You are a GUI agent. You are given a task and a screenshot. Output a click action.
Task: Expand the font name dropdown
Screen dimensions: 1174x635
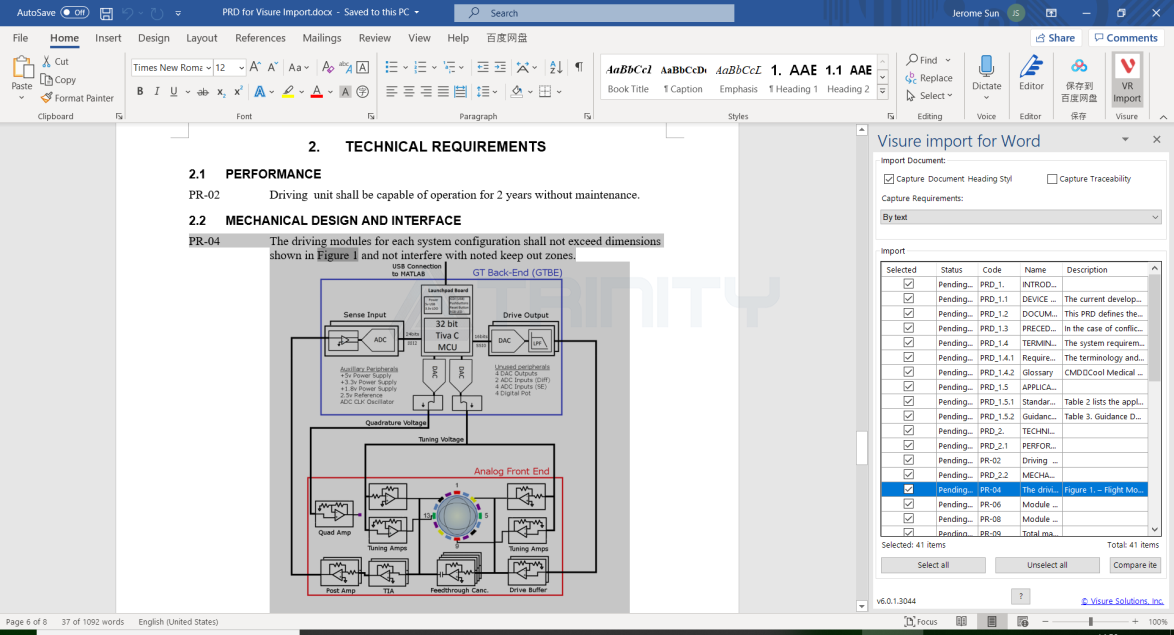click(207, 68)
